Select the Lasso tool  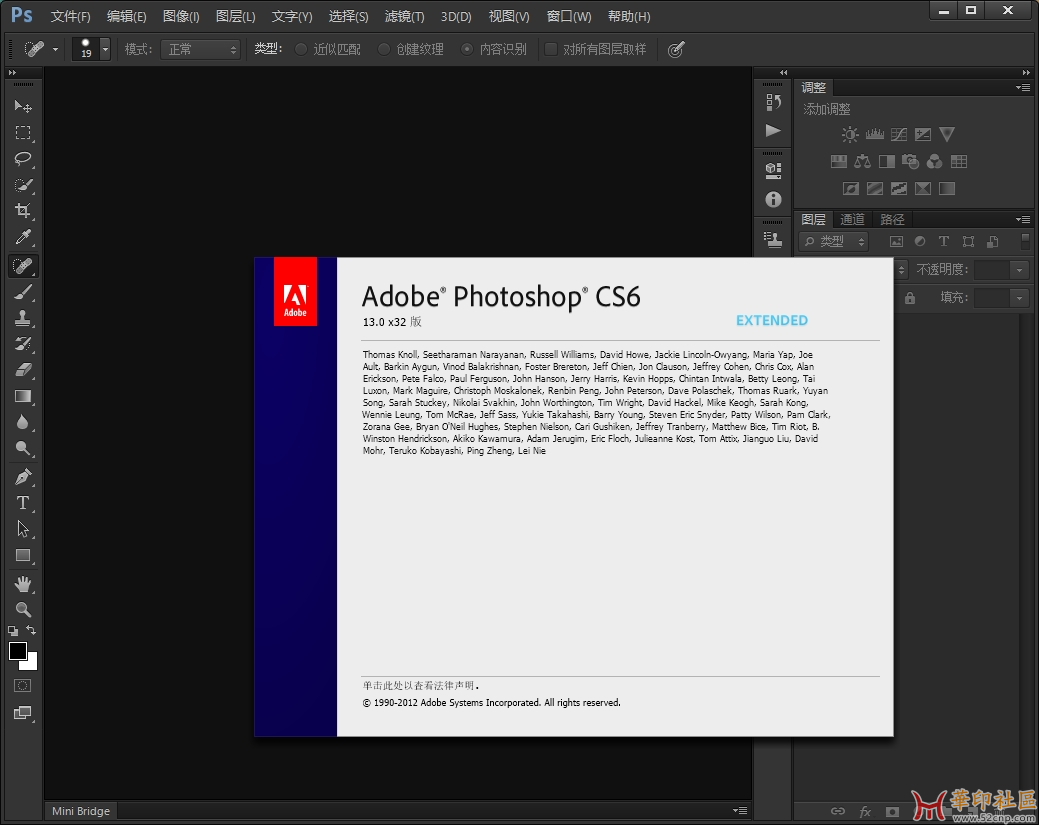23,158
